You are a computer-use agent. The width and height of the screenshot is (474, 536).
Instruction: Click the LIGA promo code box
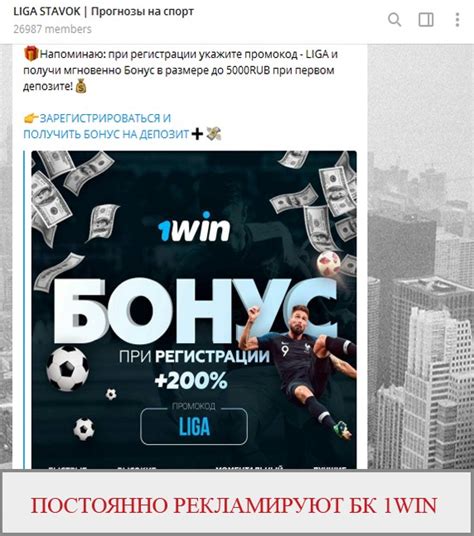coord(194,426)
